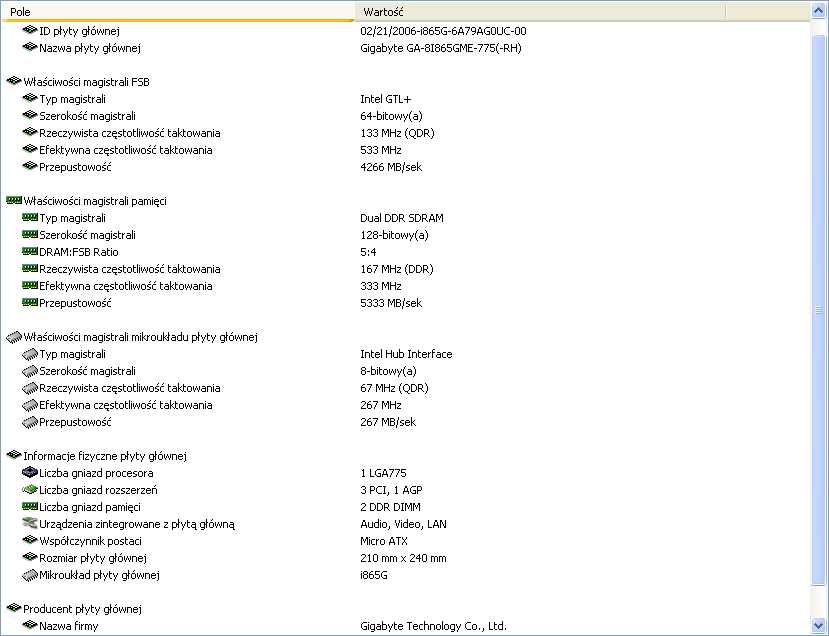Click chip icon for Mikroukład płyty głównej

pyautogui.click(x=30, y=575)
